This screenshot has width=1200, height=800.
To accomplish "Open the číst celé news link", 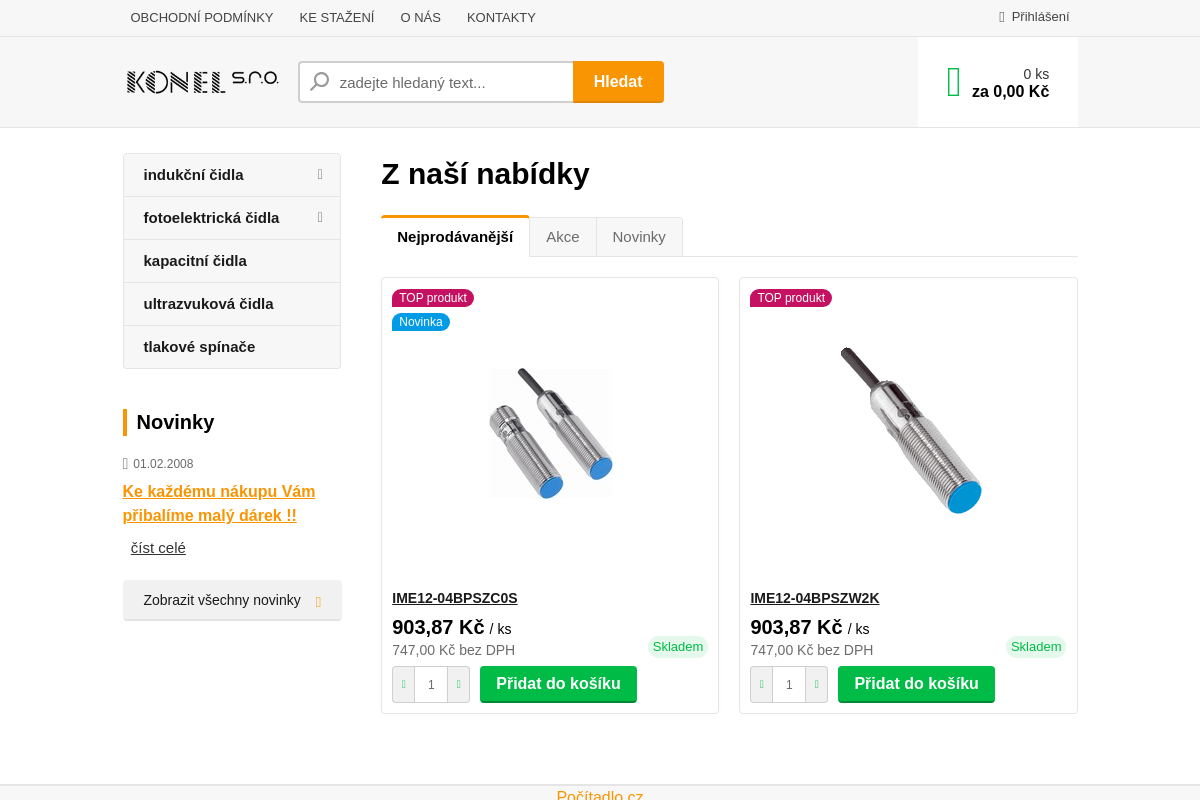I will click(157, 547).
